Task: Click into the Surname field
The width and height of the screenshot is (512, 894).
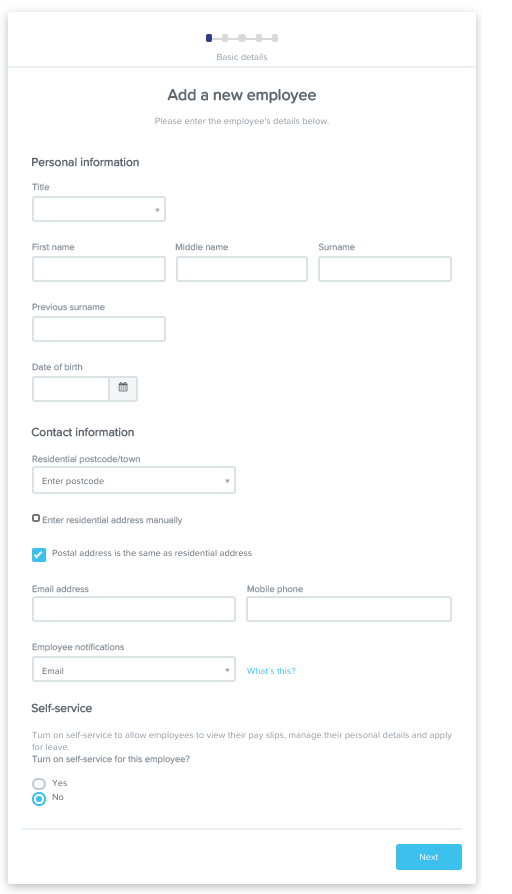Action: [385, 269]
